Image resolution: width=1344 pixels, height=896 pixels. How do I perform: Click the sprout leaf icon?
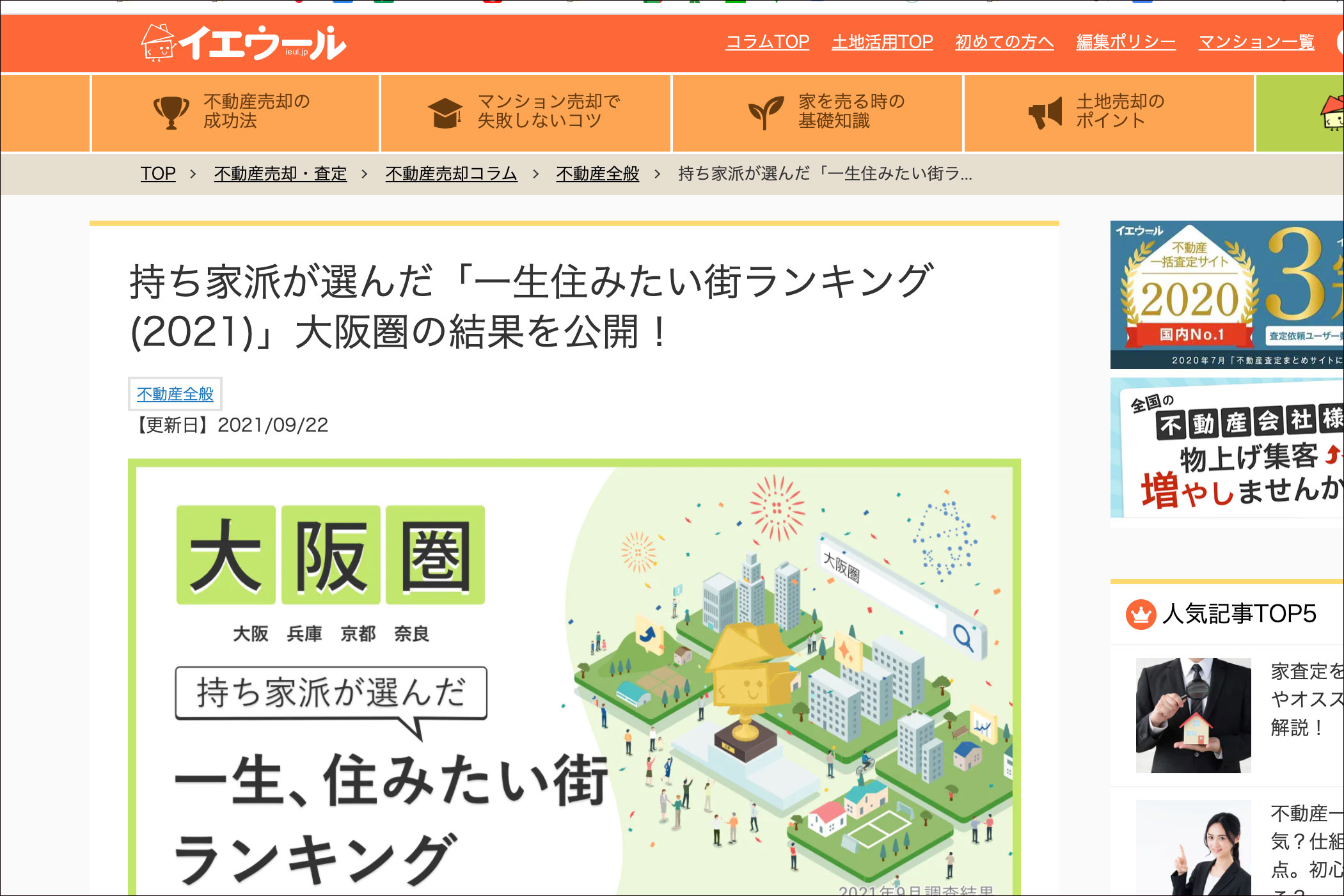pos(765,112)
